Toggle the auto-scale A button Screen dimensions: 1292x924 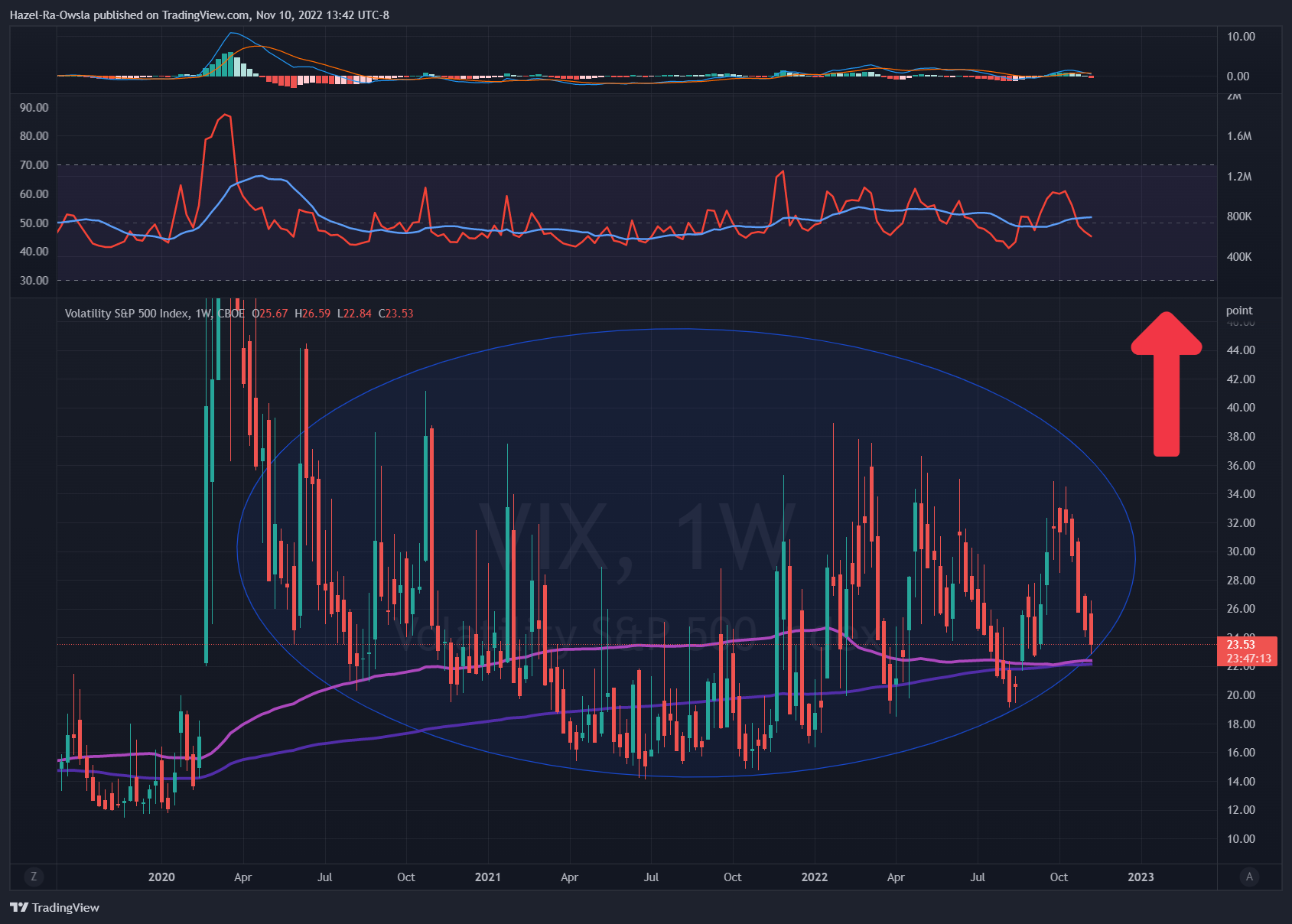tap(1249, 877)
